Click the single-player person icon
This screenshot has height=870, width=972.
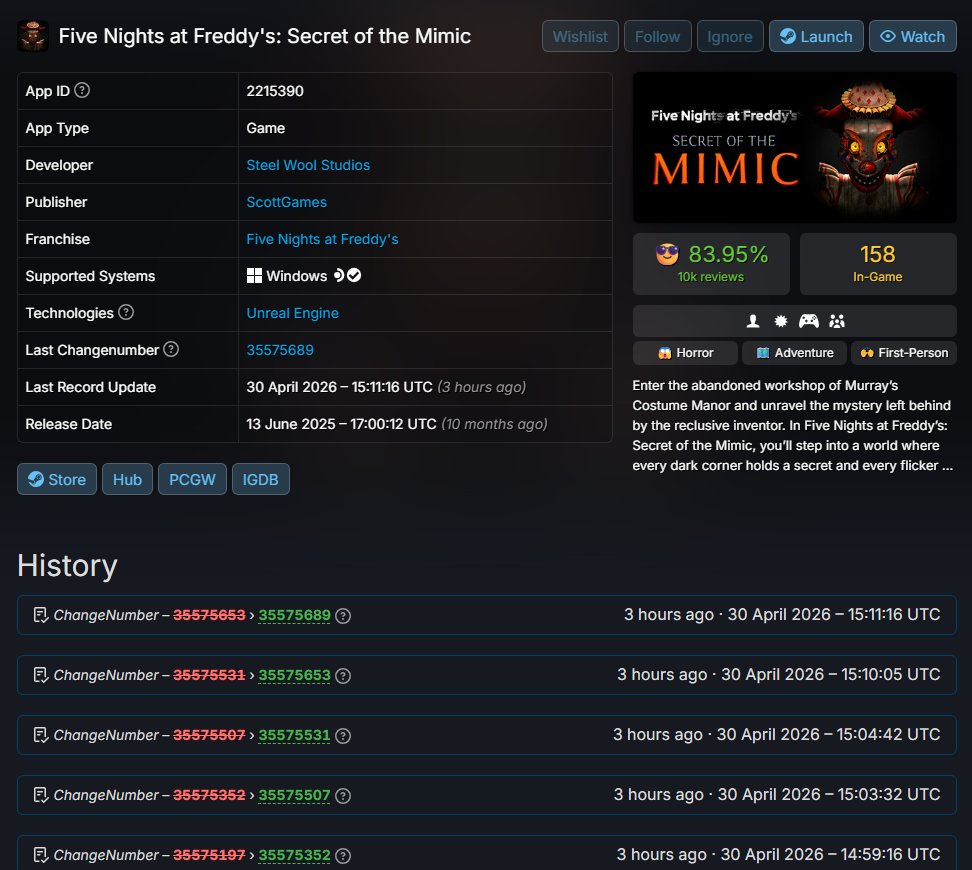tap(753, 321)
